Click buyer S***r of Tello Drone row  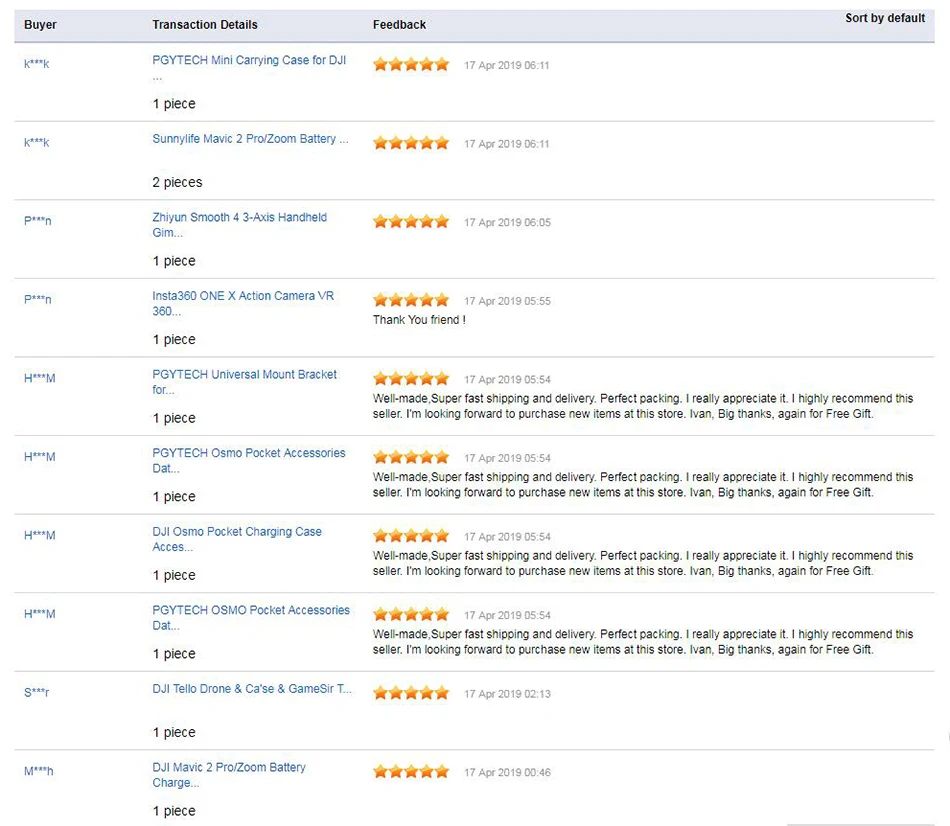pos(36,692)
